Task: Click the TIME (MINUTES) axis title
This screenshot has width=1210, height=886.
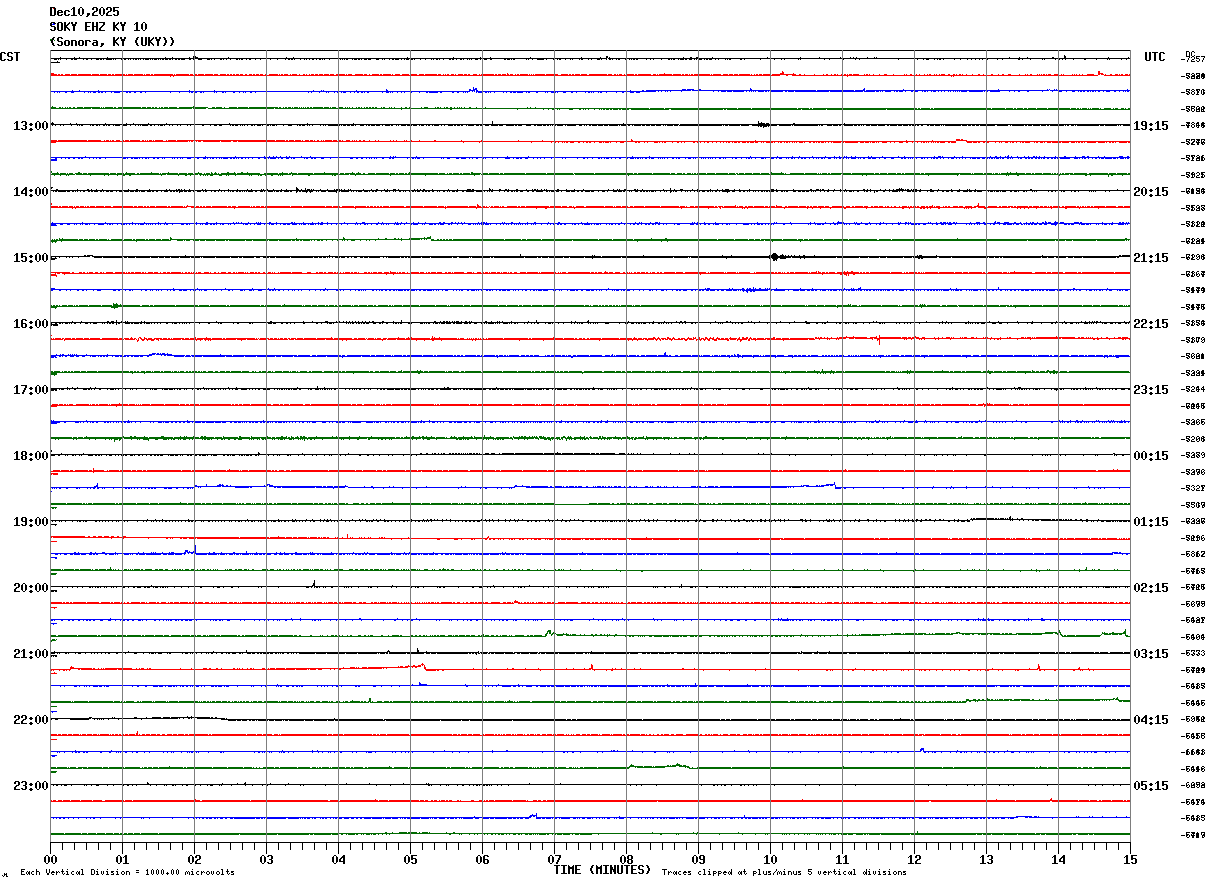Action: (x=602, y=870)
